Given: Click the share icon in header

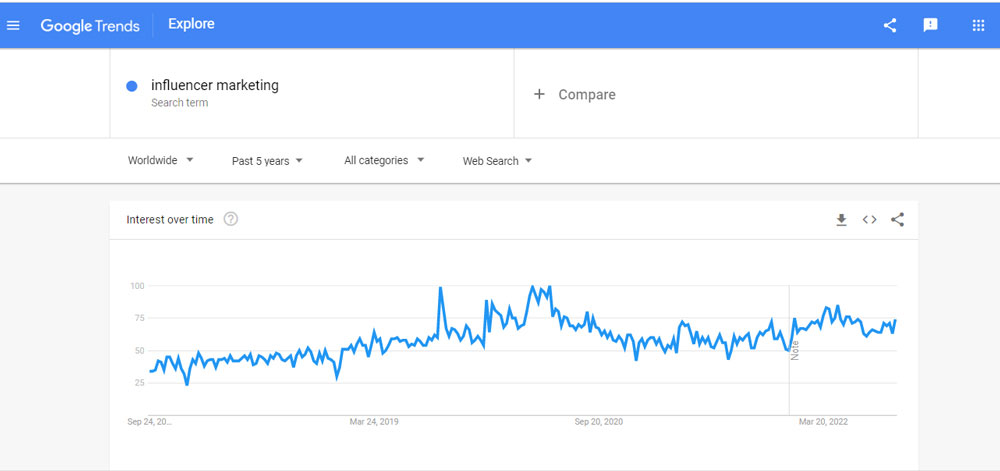Looking at the screenshot, I should pyautogui.click(x=890, y=25).
